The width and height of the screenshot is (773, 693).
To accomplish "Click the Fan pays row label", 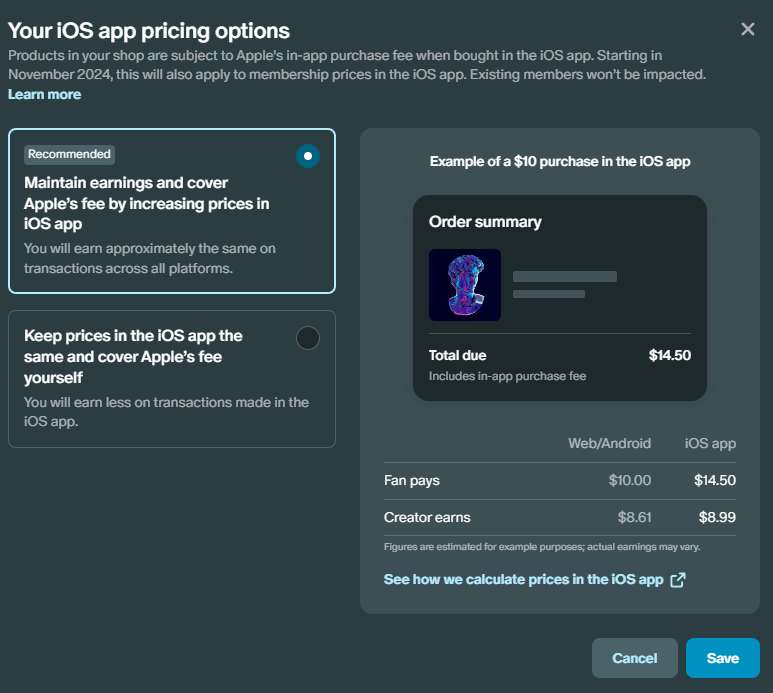I will click(x=412, y=480).
